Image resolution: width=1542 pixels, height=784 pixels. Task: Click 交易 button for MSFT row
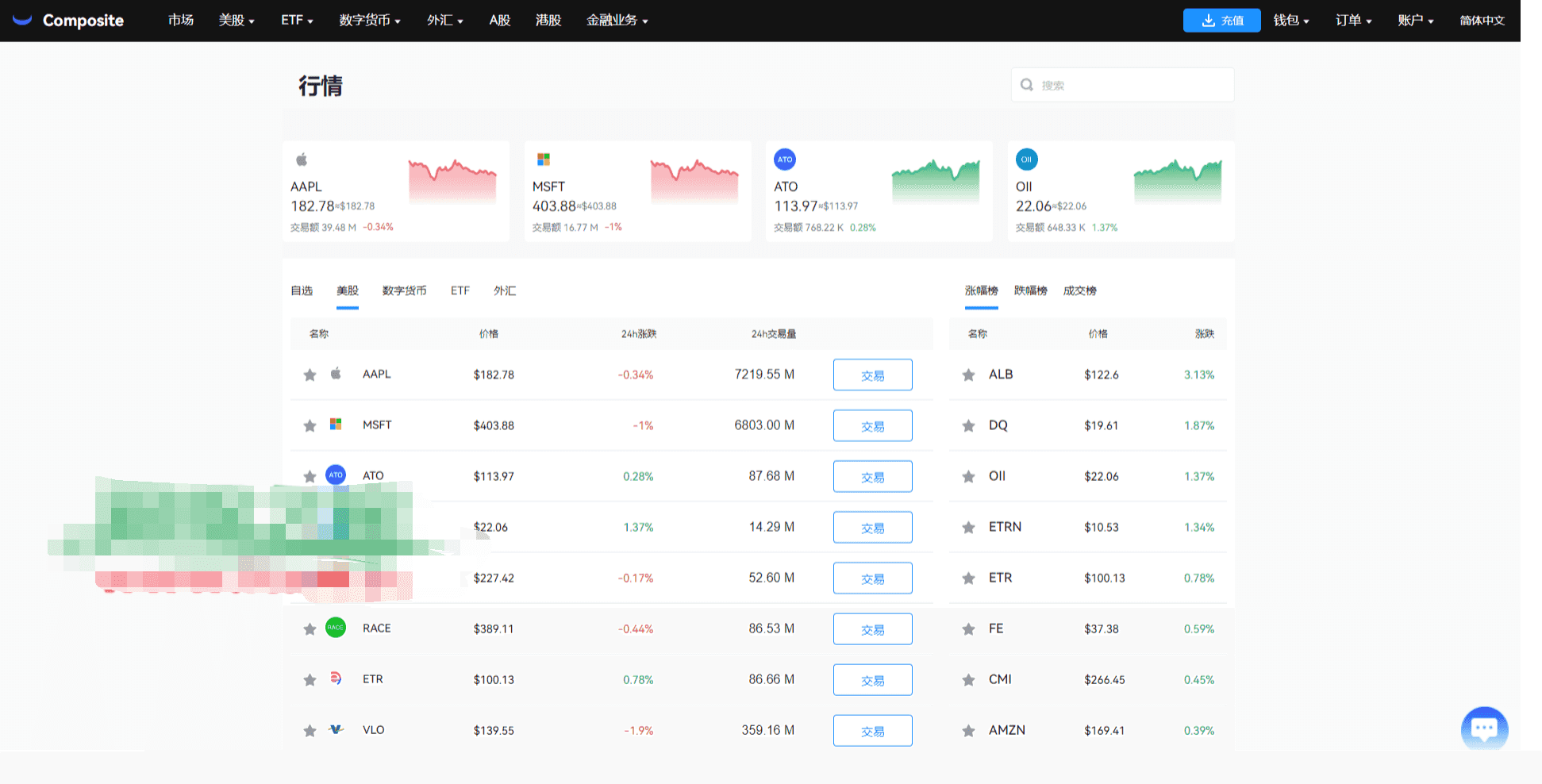click(x=872, y=426)
